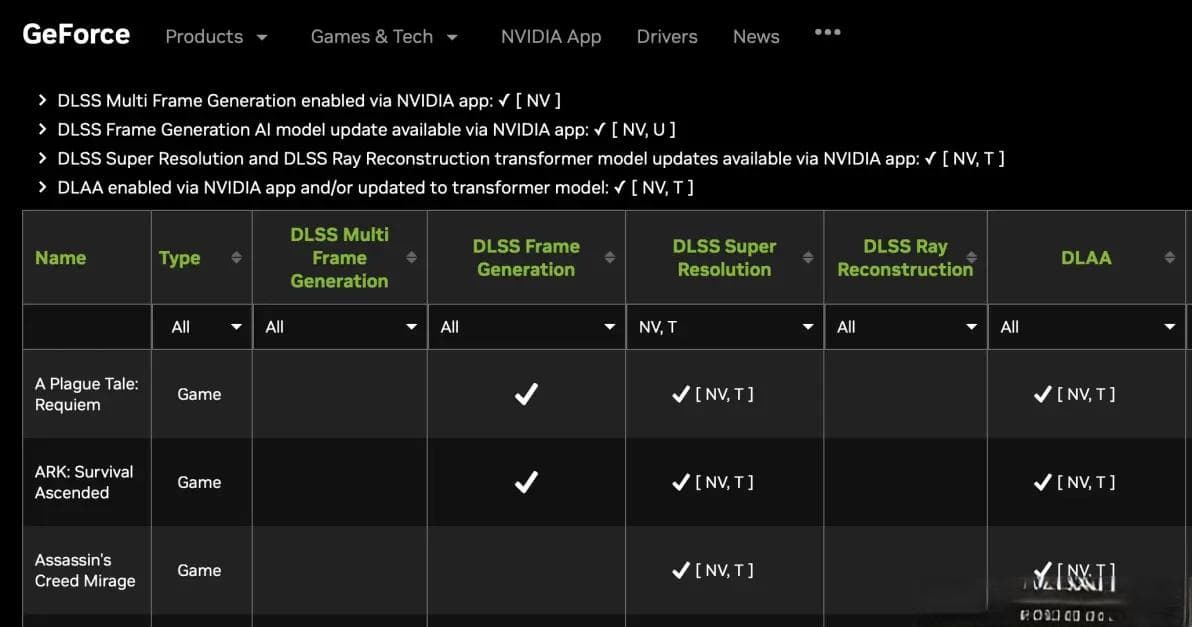Expand the DLSS Frame Generation AI model note
This screenshot has height=627, width=1192.
point(43,129)
